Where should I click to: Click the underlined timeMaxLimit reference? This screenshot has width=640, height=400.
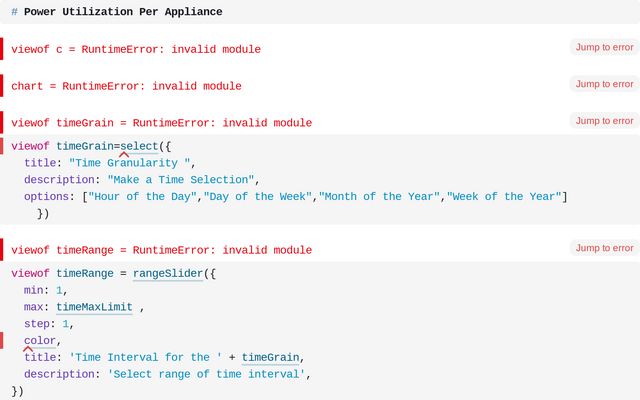[94, 307]
